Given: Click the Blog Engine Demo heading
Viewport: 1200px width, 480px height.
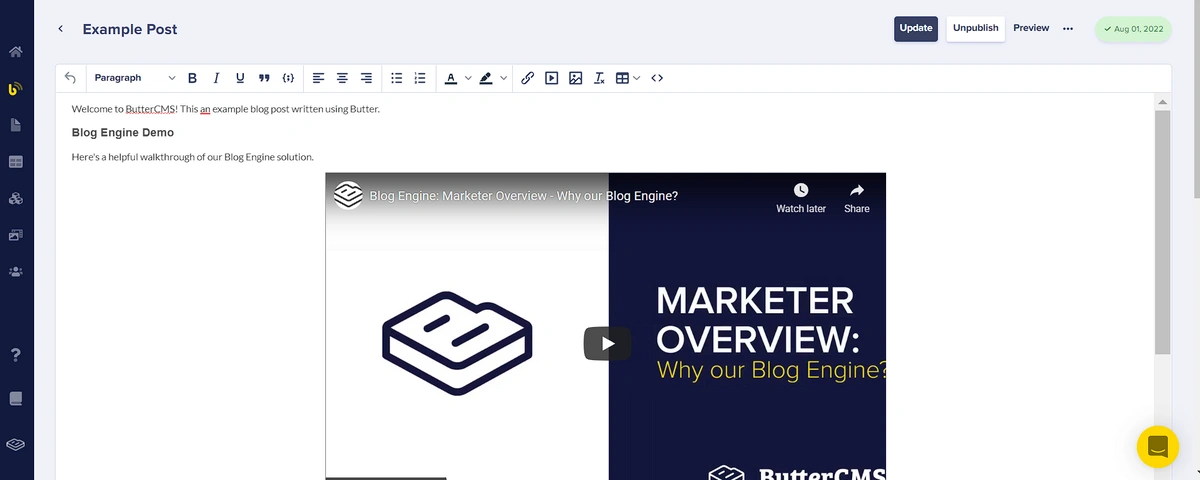Looking at the screenshot, I should click(123, 132).
